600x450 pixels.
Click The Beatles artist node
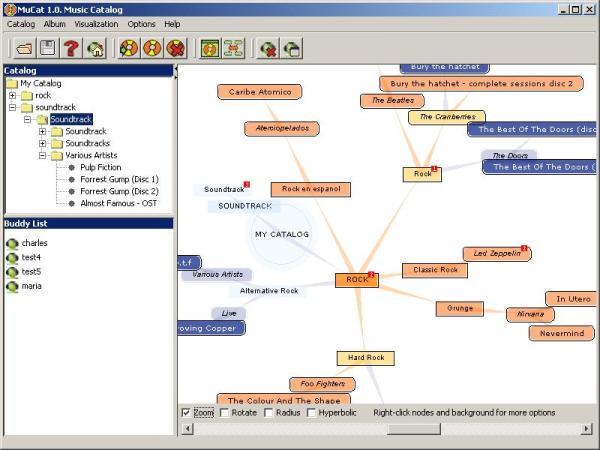click(x=393, y=101)
